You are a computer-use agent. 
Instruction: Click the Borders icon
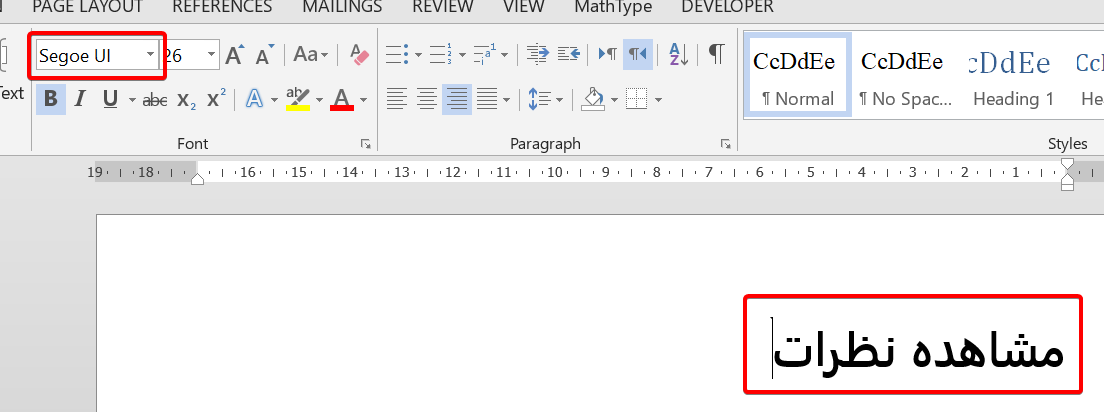636,99
